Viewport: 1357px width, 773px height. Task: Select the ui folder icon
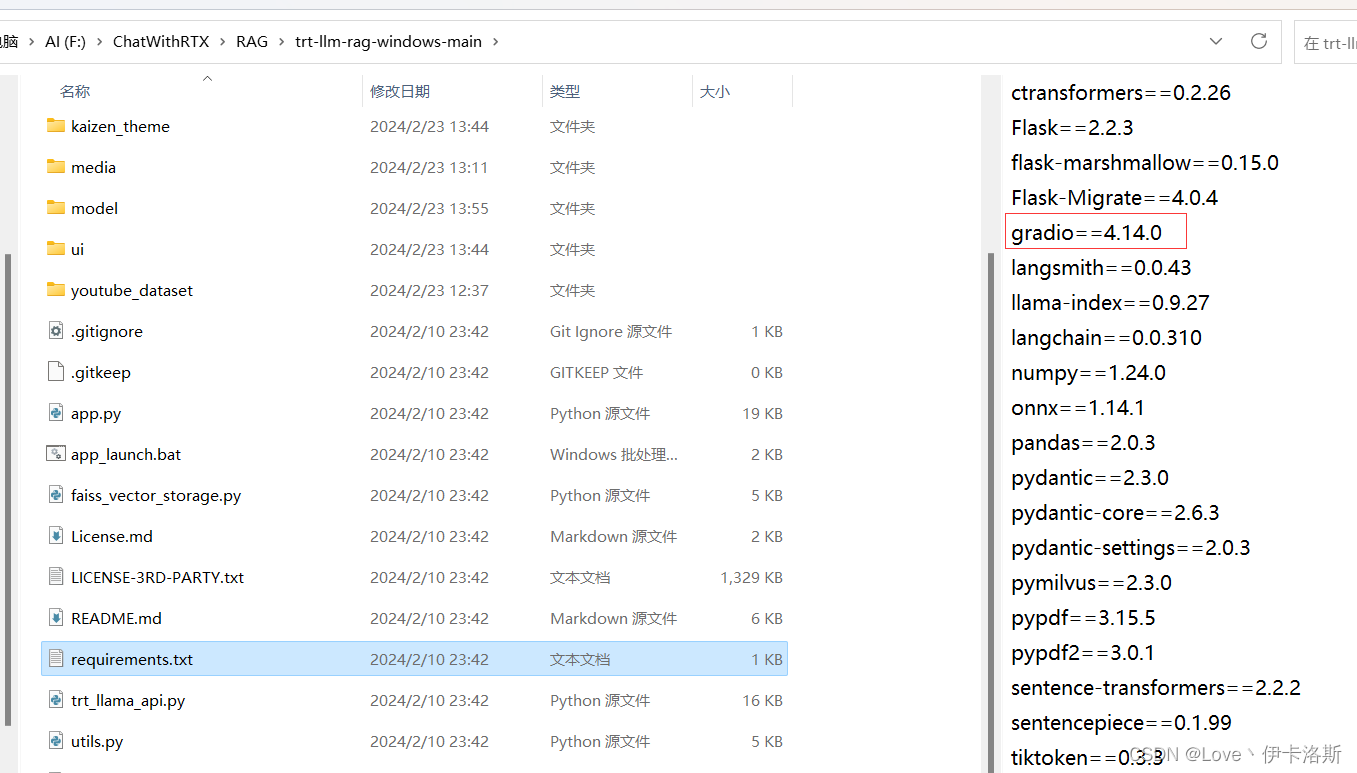(56, 249)
